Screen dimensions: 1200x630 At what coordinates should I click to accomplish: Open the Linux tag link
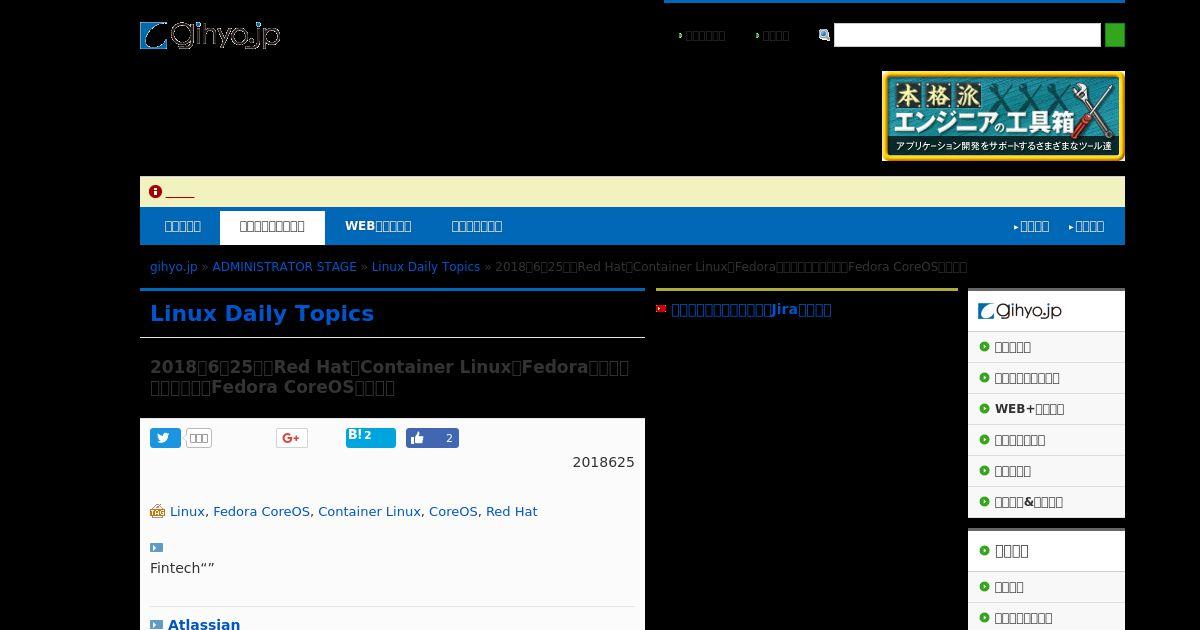tap(187, 511)
